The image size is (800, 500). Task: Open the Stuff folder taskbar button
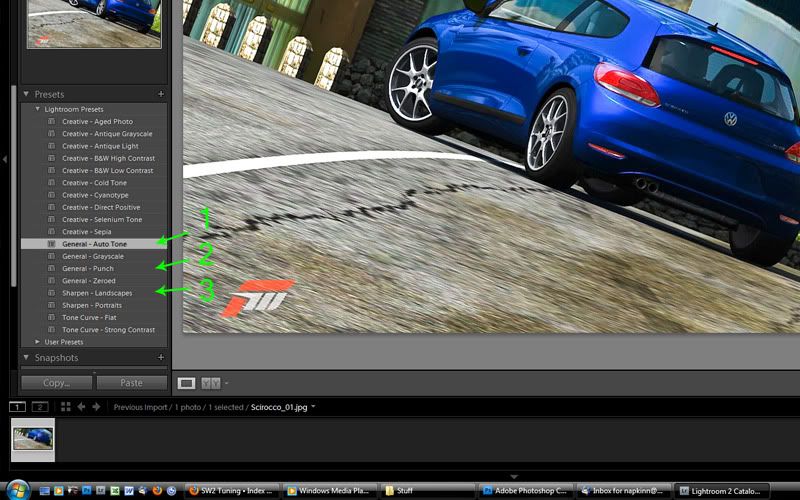429,491
